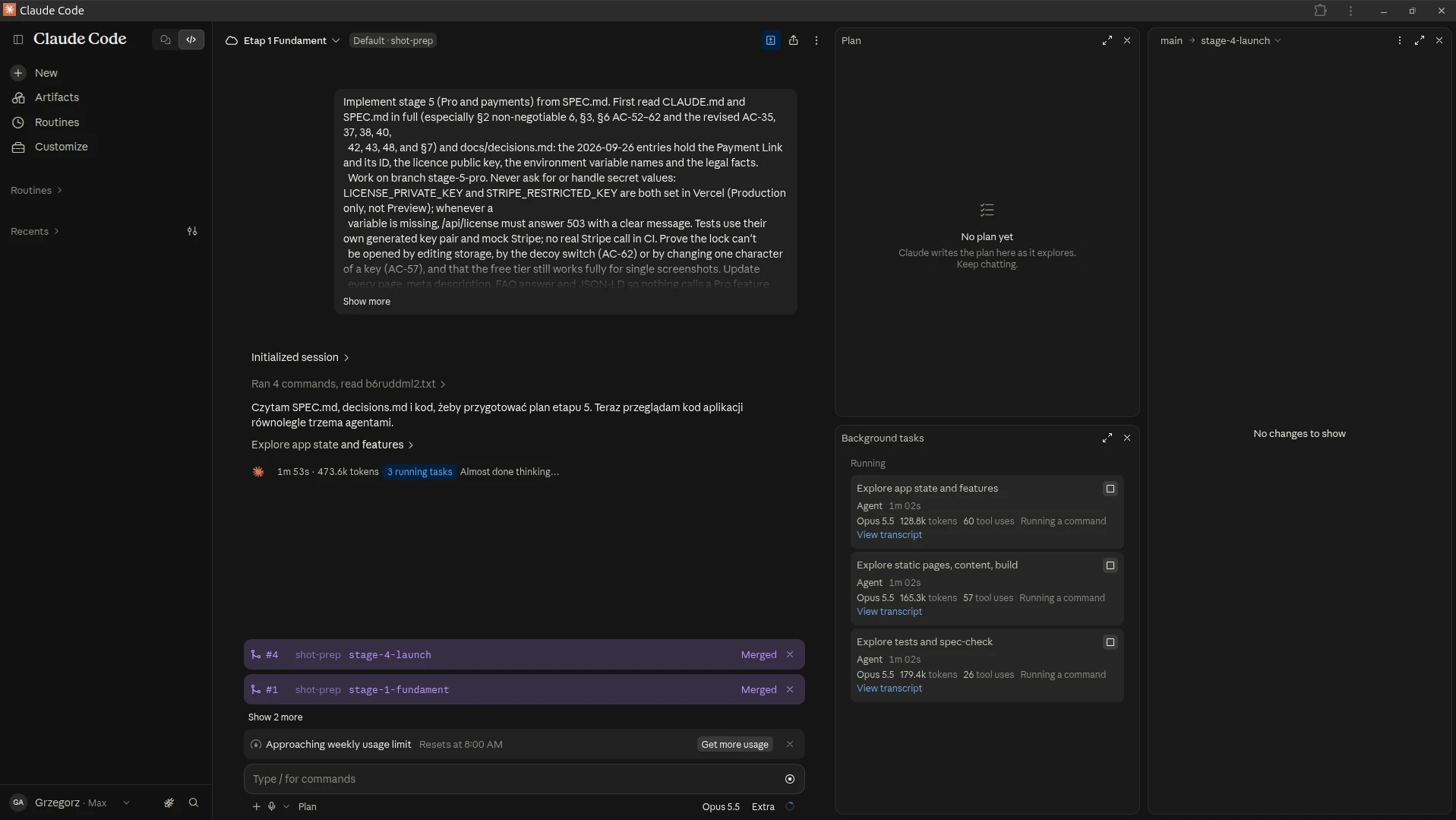
Task: Open the Grzegorz account menu
Action: pyautogui.click(x=70, y=803)
